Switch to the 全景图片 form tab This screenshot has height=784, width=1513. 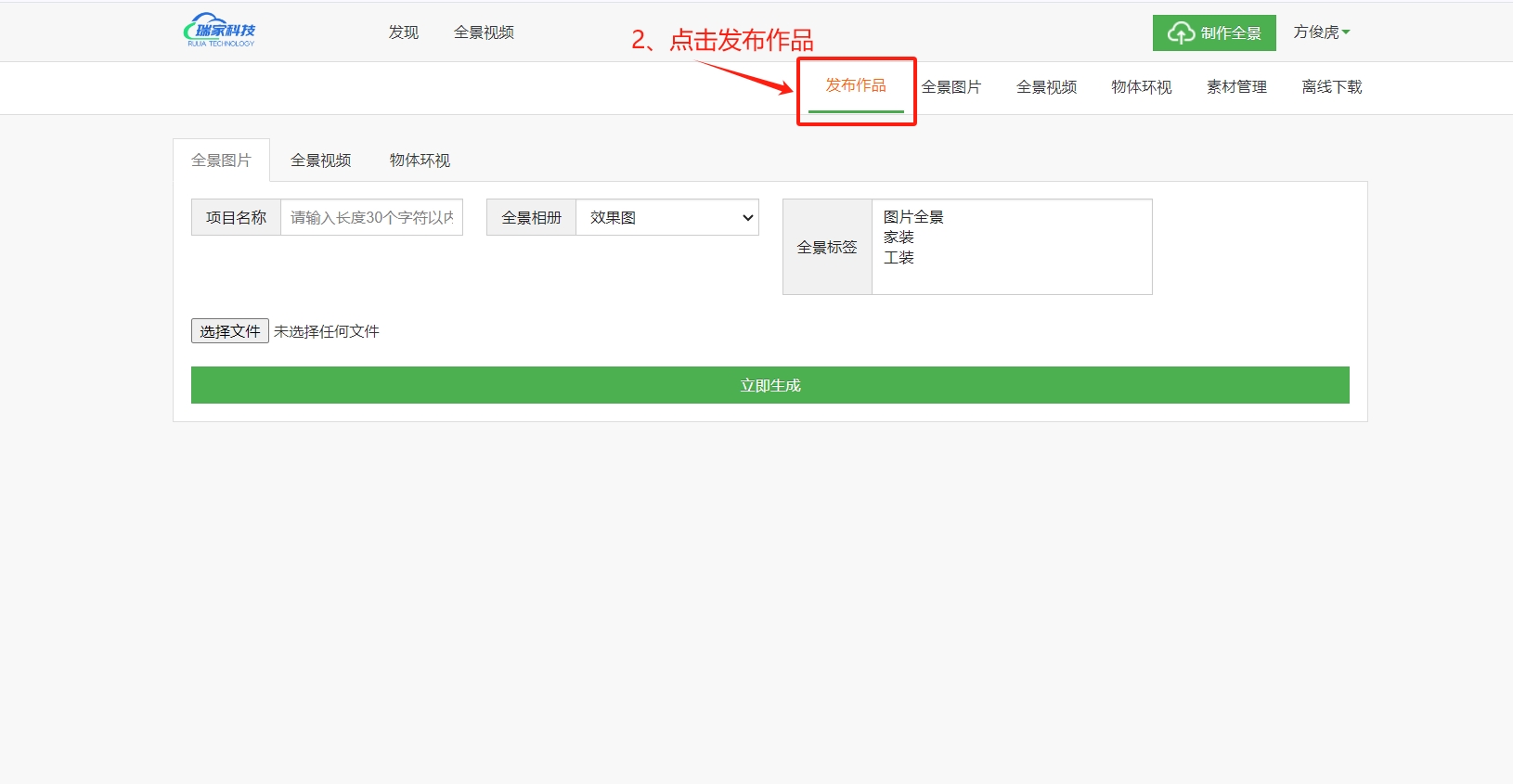221,161
